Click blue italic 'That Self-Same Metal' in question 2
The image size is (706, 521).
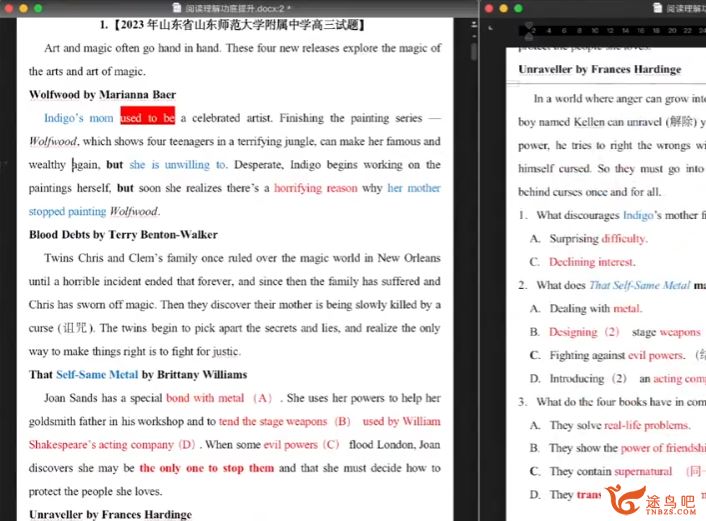(639, 285)
